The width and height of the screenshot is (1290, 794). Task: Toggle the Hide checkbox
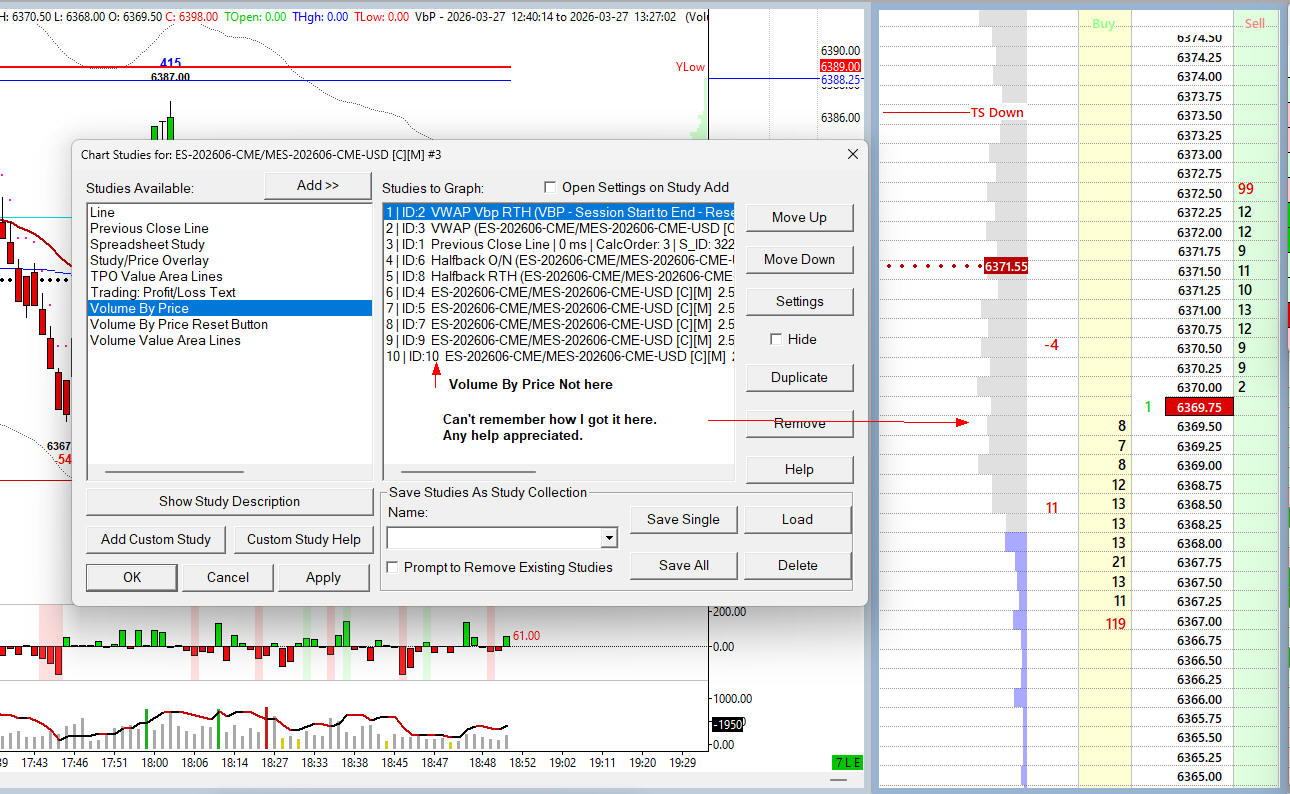pos(776,339)
